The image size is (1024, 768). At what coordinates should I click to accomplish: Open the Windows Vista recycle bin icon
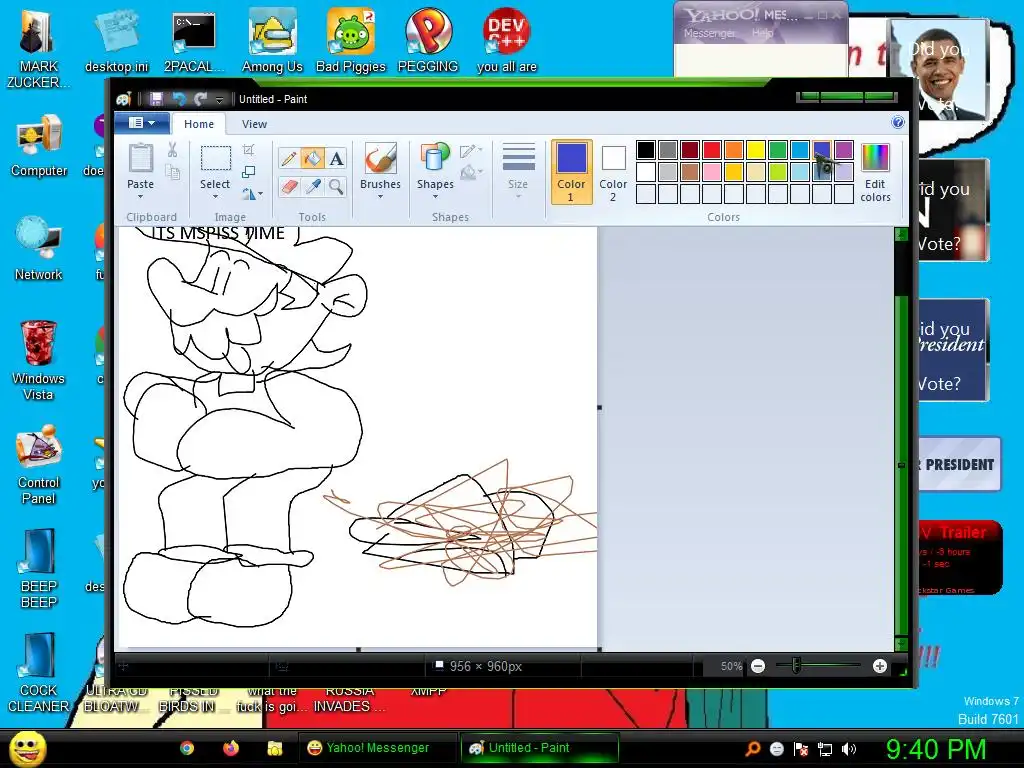click(39, 360)
